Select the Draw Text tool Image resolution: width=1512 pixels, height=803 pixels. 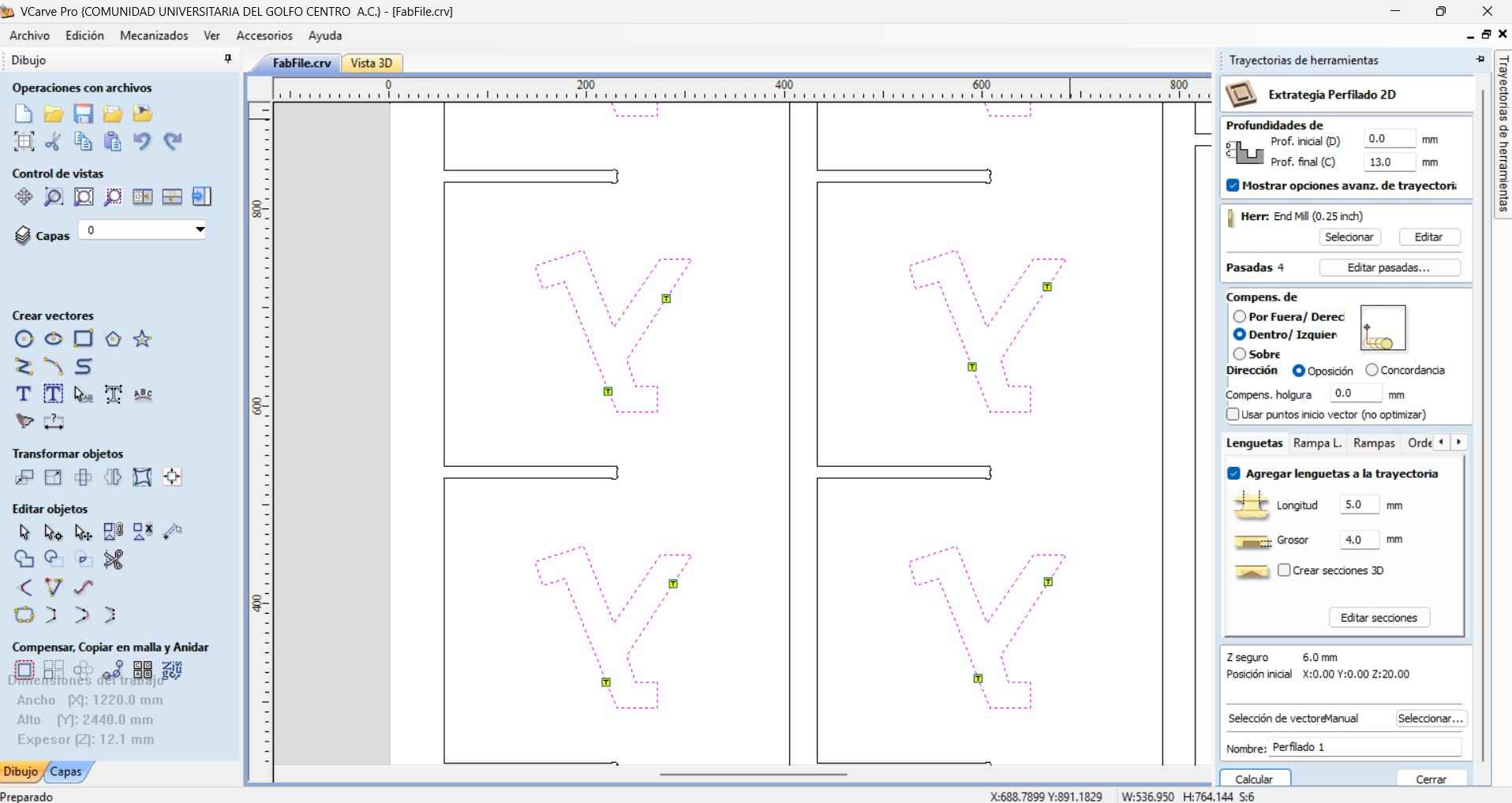pos(24,394)
